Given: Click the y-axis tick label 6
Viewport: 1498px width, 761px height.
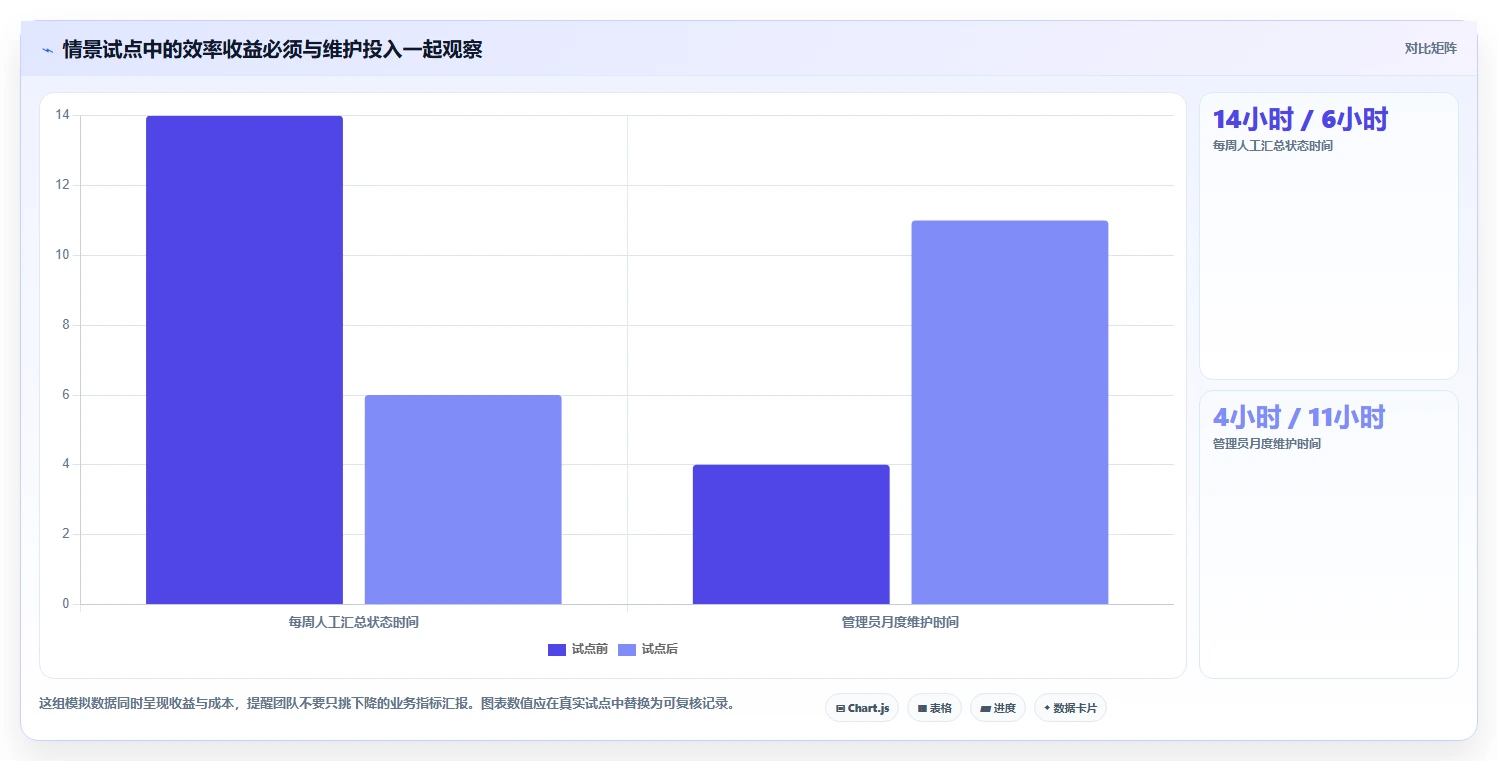Looking at the screenshot, I should point(66,395).
